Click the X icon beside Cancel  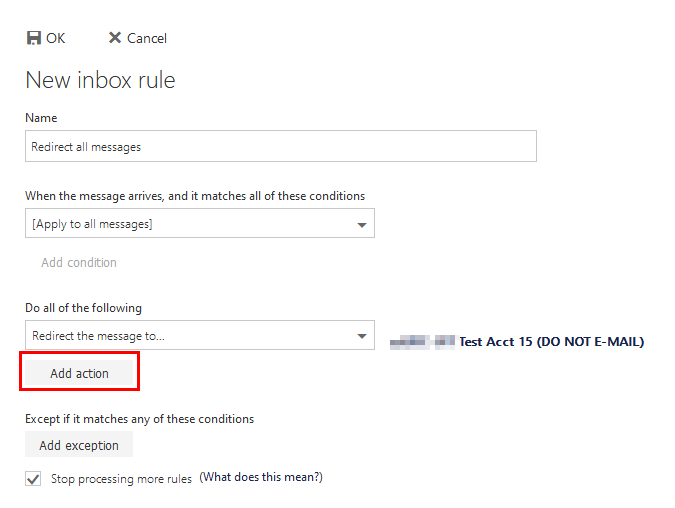click(x=115, y=38)
